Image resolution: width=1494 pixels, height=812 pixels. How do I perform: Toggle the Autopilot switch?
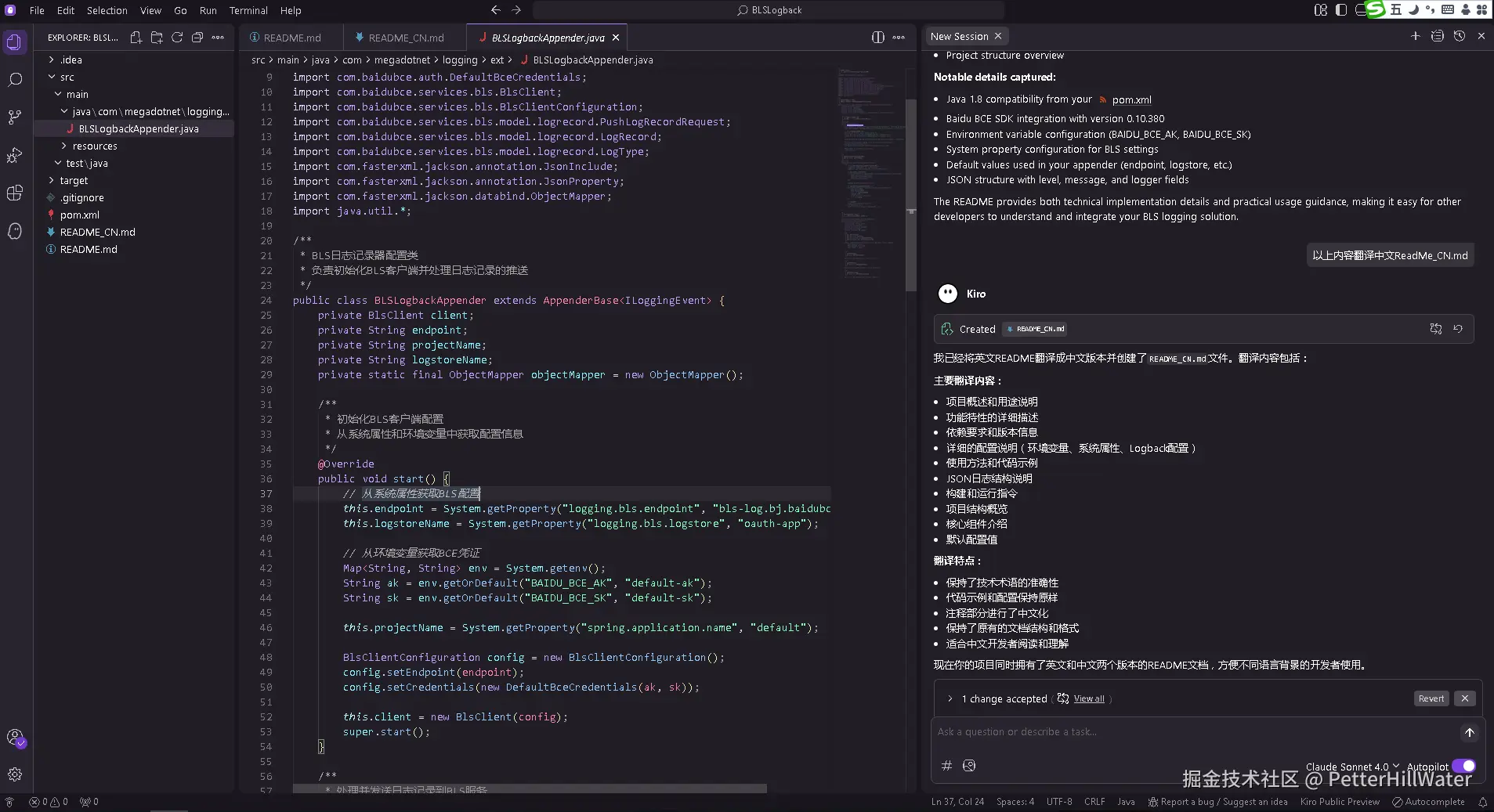(x=1463, y=767)
